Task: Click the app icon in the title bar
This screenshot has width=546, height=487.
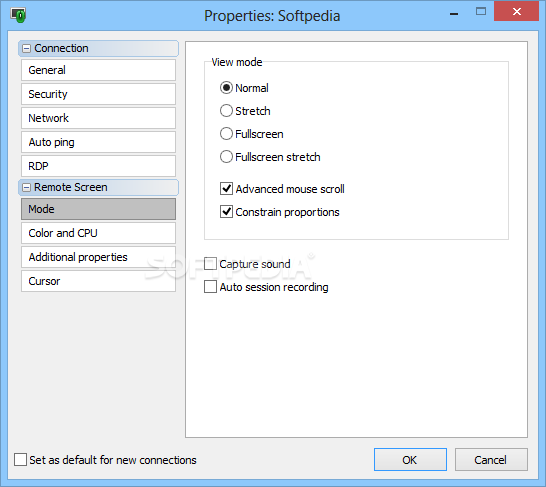Action: [18, 16]
